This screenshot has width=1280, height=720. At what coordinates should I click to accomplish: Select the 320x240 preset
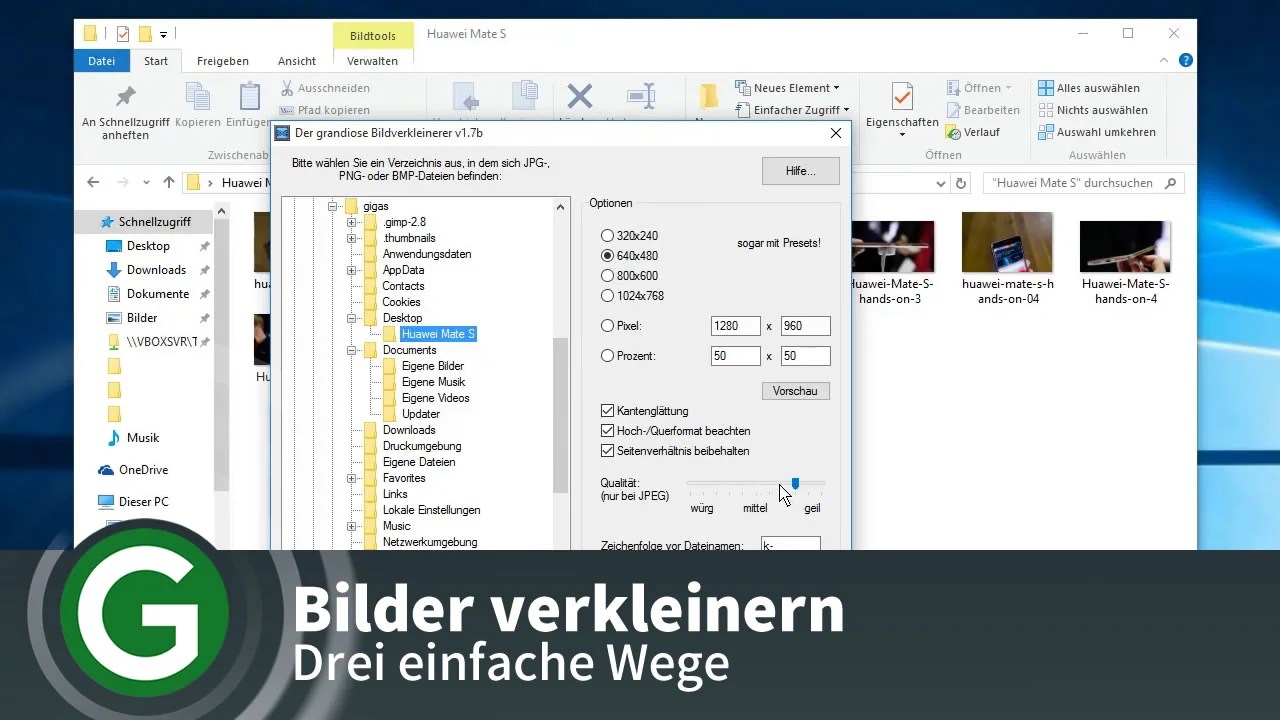pos(607,236)
